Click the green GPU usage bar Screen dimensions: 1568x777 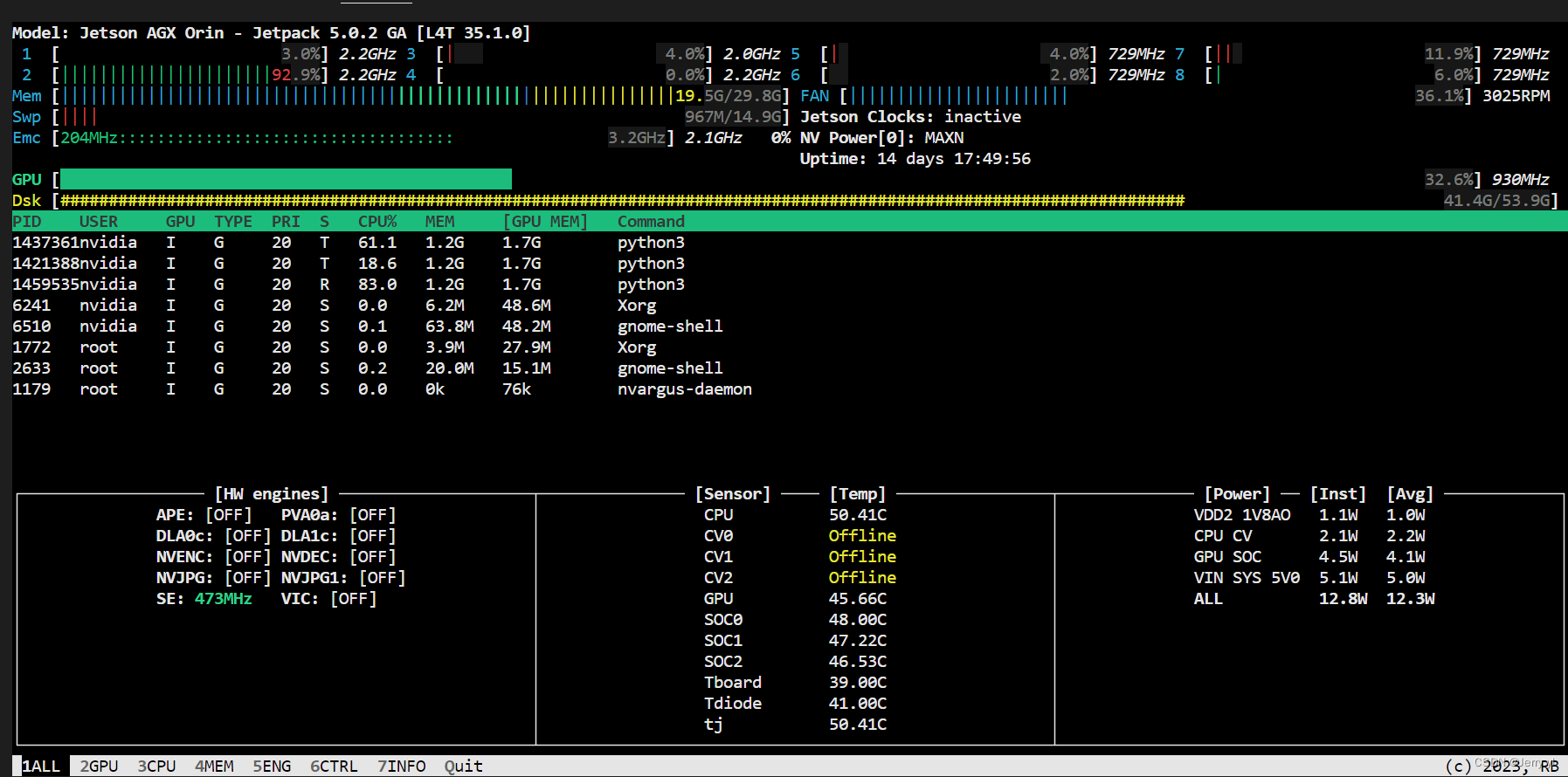pyautogui.click(x=286, y=179)
